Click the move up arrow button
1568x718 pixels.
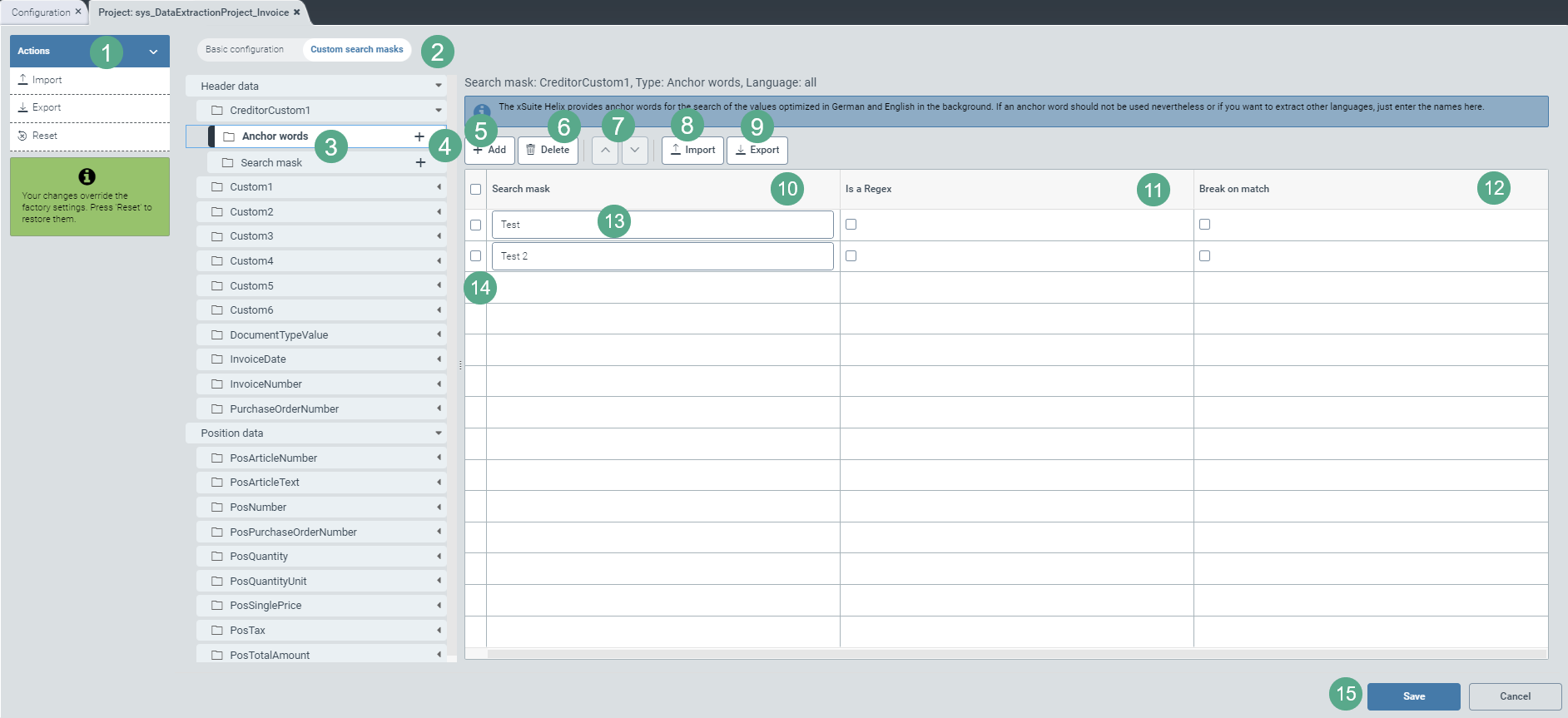[605, 151]
